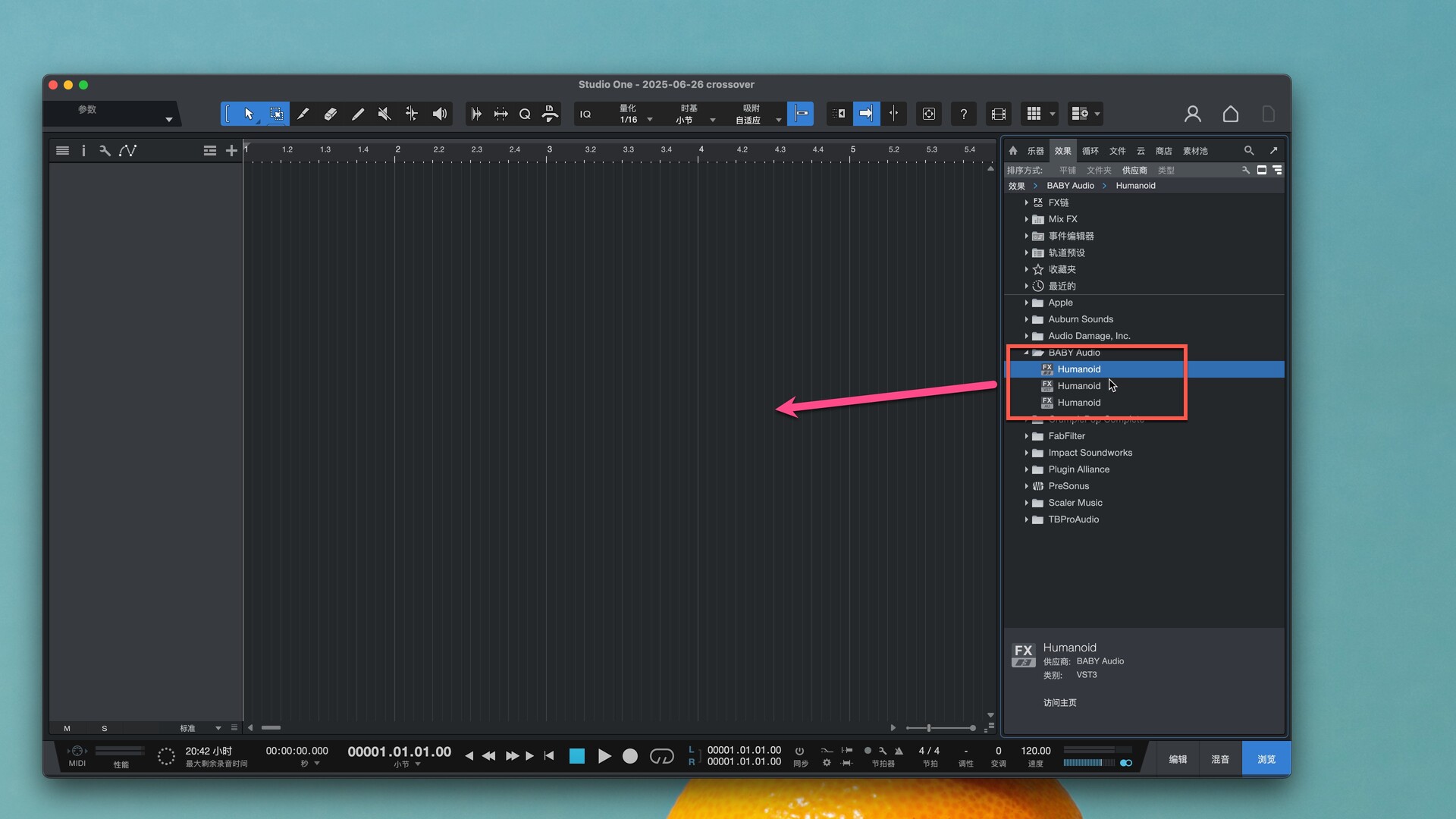Screen dimensions: 1456x819
Task: Click the IQ quantize panel icon
Action: point(585,114)
